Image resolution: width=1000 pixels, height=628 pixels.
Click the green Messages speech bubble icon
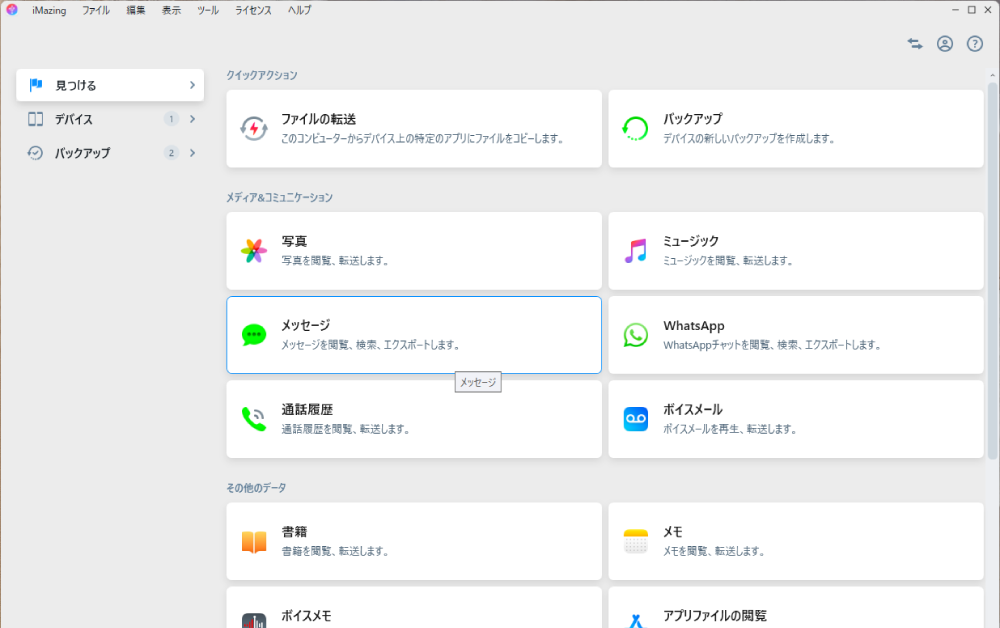(x=254, y=335)
